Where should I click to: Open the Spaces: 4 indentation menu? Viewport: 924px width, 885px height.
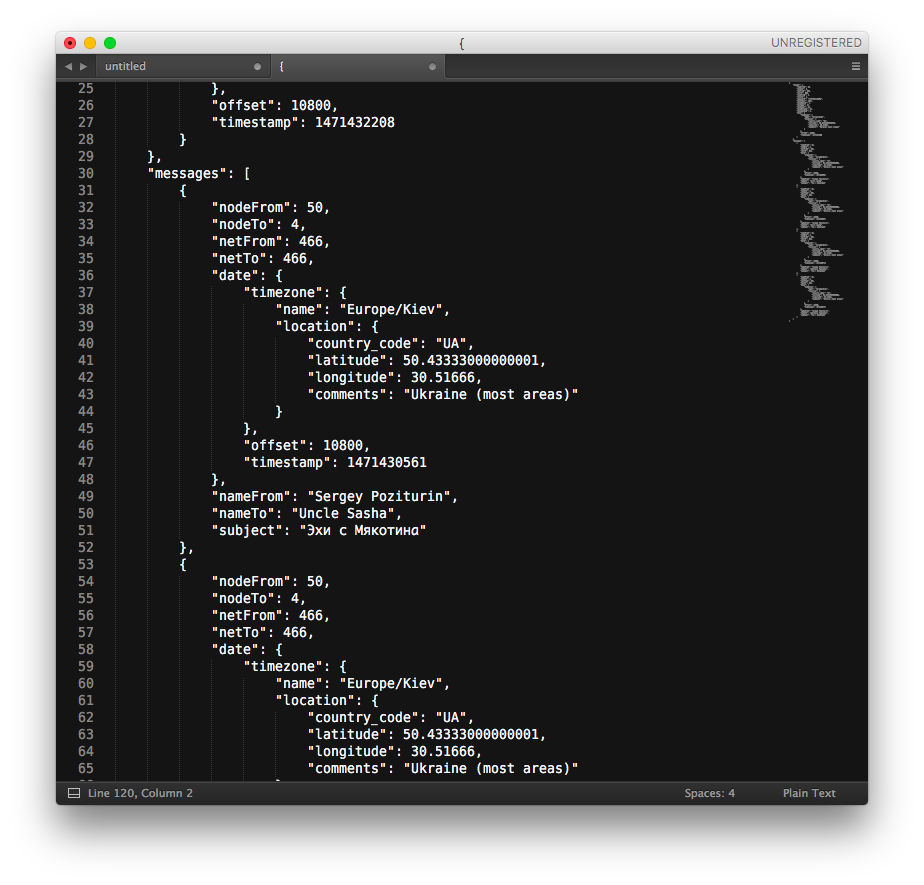(709, 793)
